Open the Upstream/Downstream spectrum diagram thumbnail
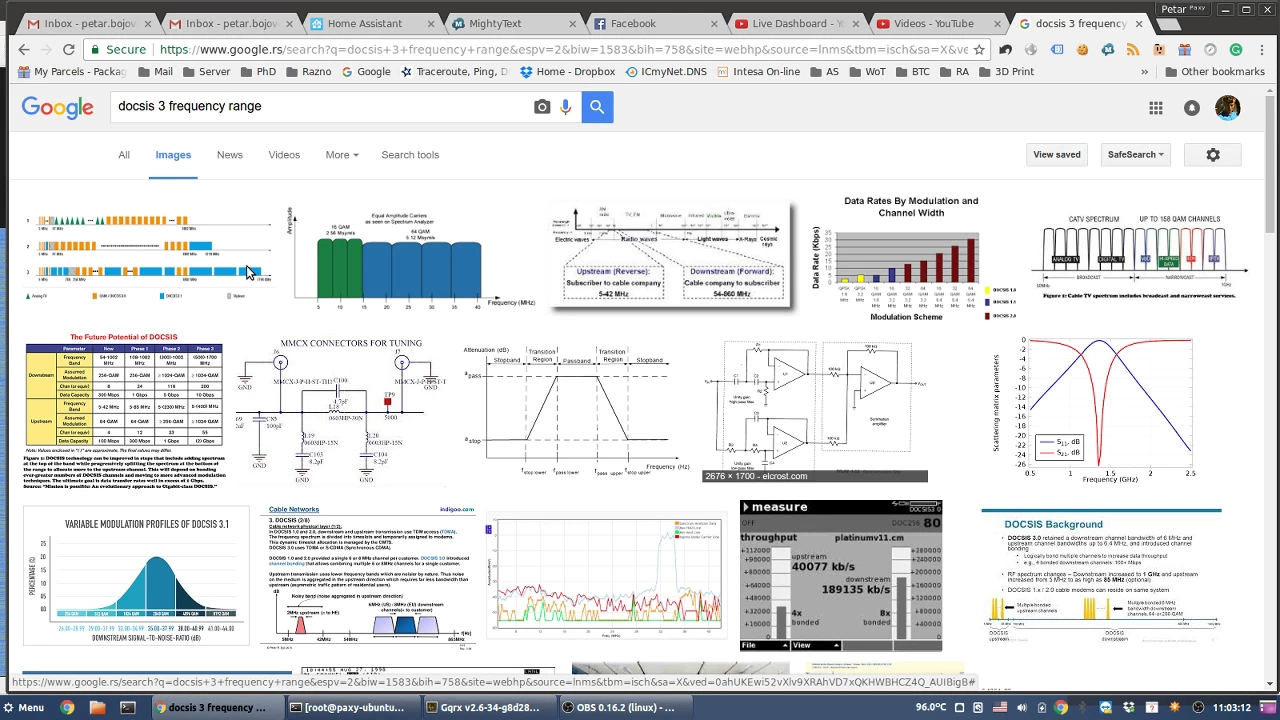Image resolution: width=1280 pixels, height=720 pixels. pos(670,257)
